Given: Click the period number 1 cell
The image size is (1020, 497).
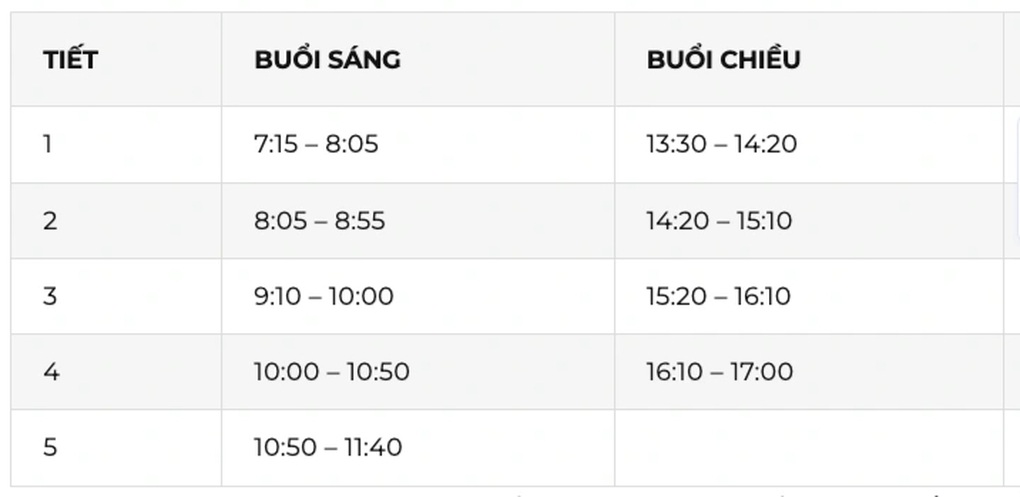Looking at the screenshot, I should (48, 144).
